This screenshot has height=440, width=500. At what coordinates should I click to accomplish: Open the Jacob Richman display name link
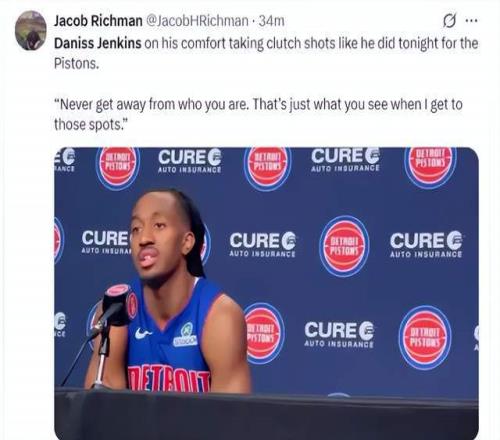[98, 21]
